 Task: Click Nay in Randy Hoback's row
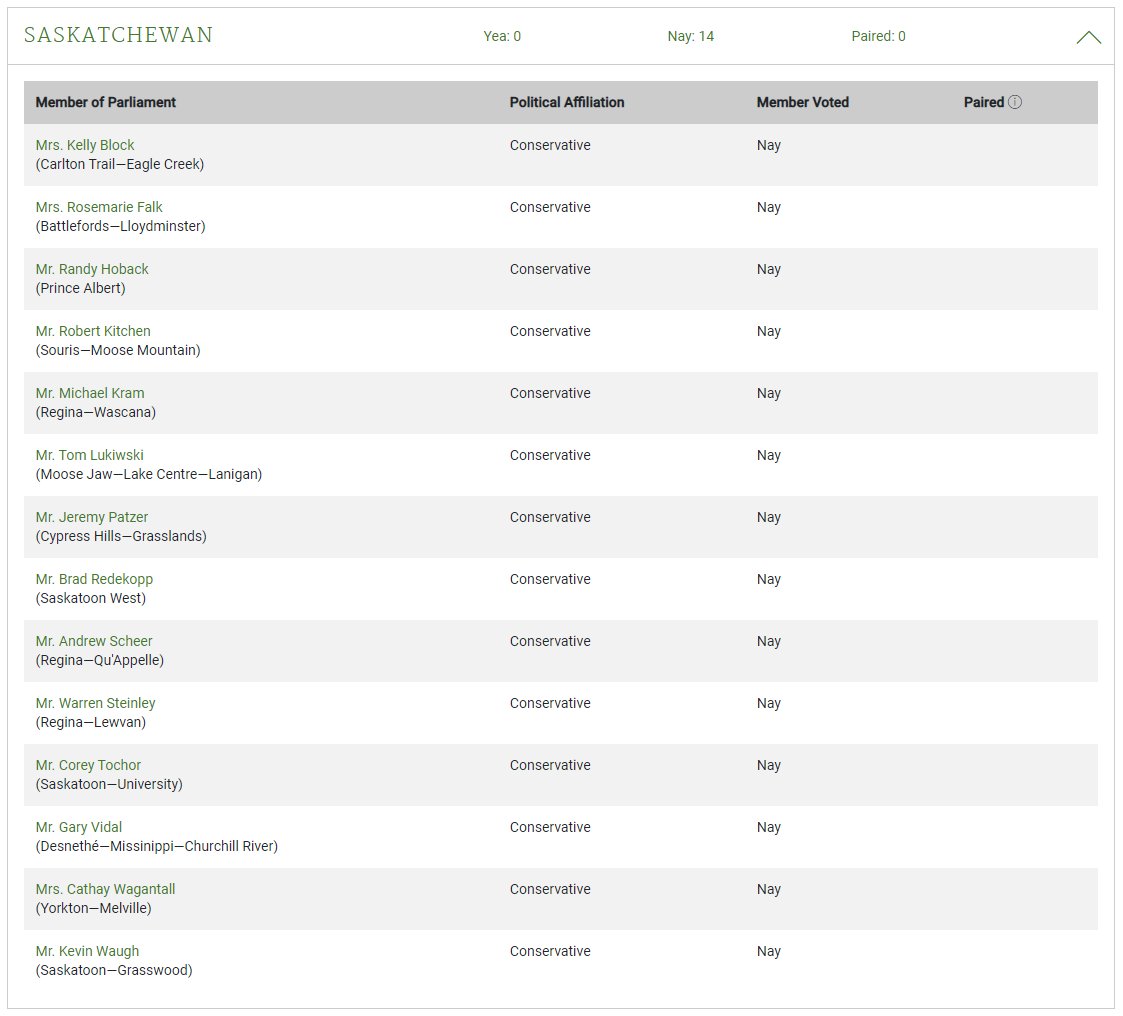coord(768,269)
